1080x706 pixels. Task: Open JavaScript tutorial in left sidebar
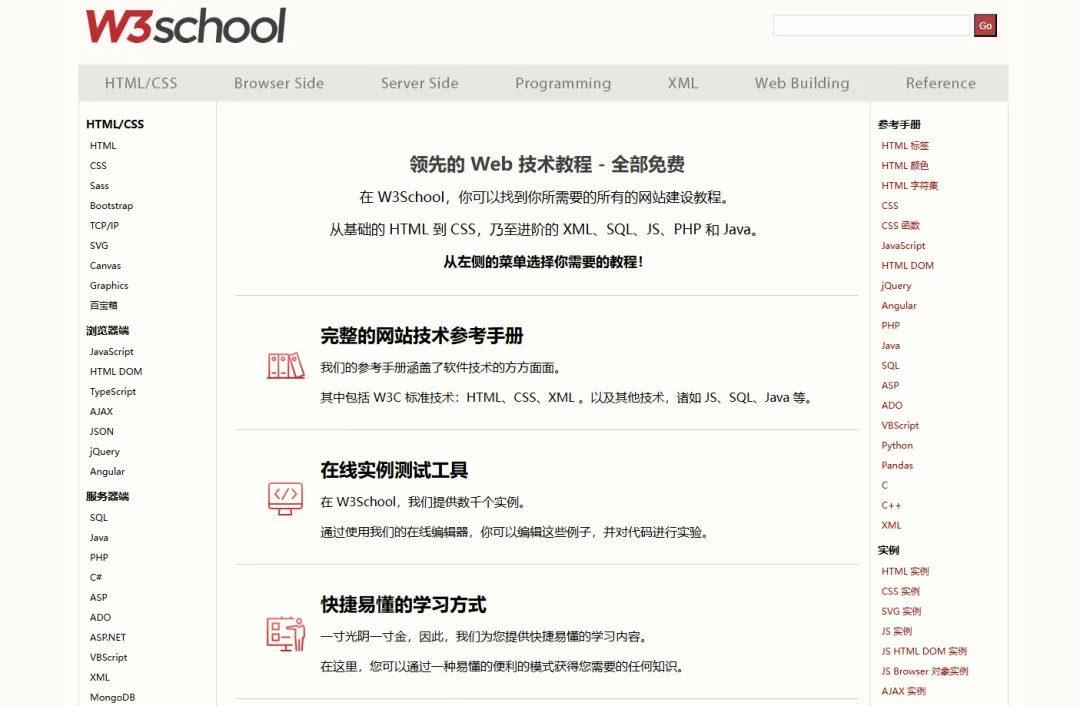tap(112, 351)
